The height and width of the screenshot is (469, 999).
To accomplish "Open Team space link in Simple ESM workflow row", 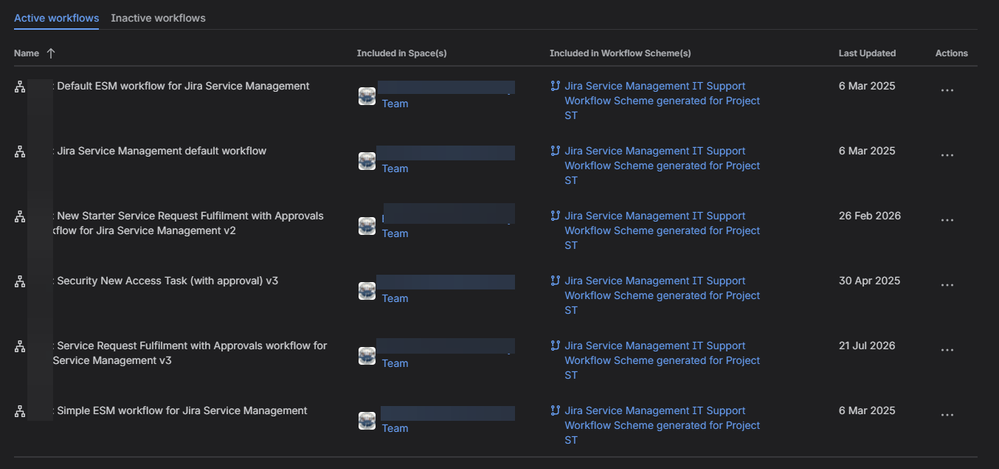I will [x=395, y=429].
